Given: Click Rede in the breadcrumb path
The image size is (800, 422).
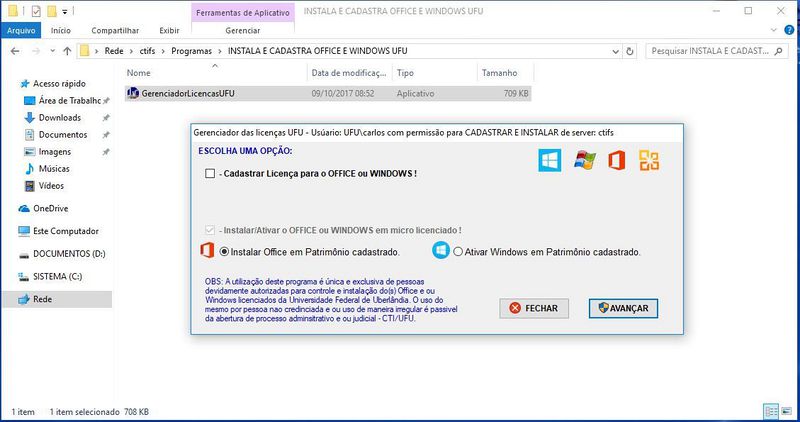Looking at the screenshot, I should [x=114, y=51].
